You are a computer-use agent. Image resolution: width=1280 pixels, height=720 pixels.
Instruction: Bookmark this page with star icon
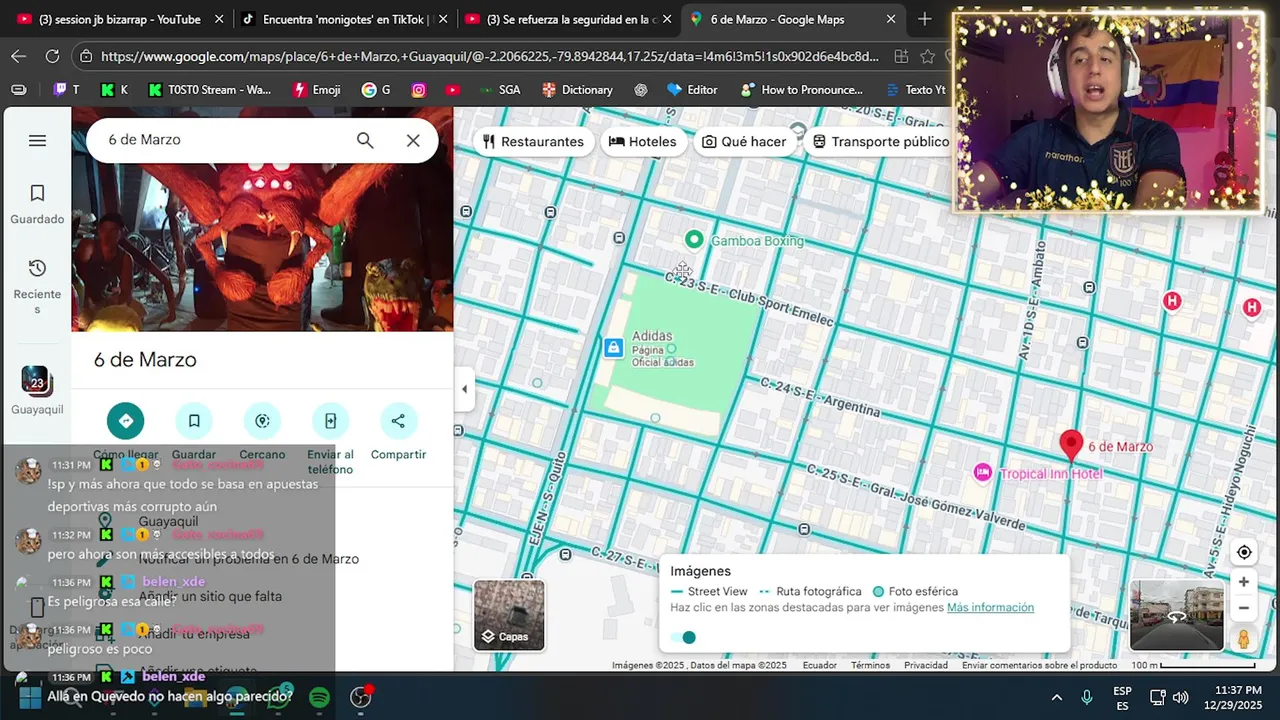point(928,57)
